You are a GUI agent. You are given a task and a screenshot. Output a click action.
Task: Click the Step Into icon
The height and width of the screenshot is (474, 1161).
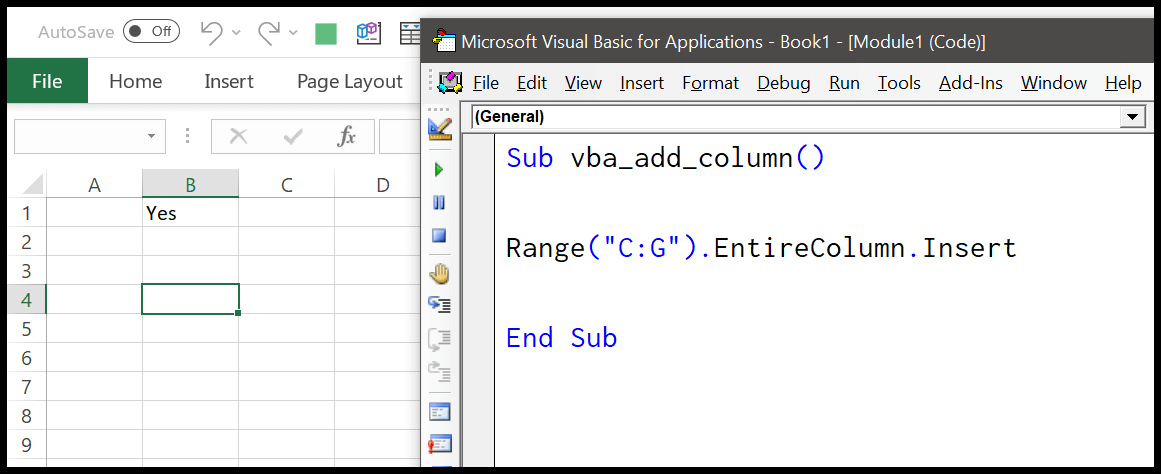point(439,305)
